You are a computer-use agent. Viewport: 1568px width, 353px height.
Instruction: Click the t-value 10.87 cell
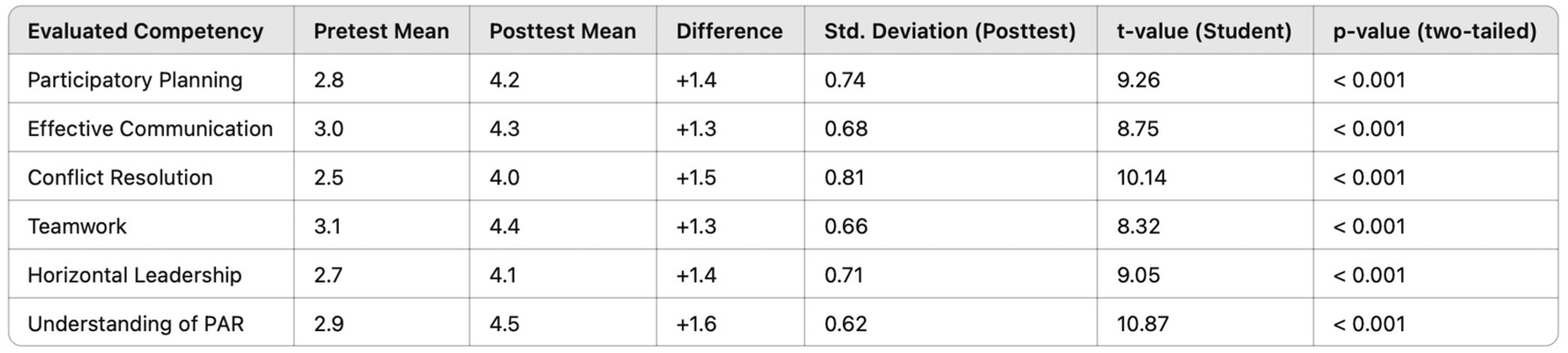1143,323
